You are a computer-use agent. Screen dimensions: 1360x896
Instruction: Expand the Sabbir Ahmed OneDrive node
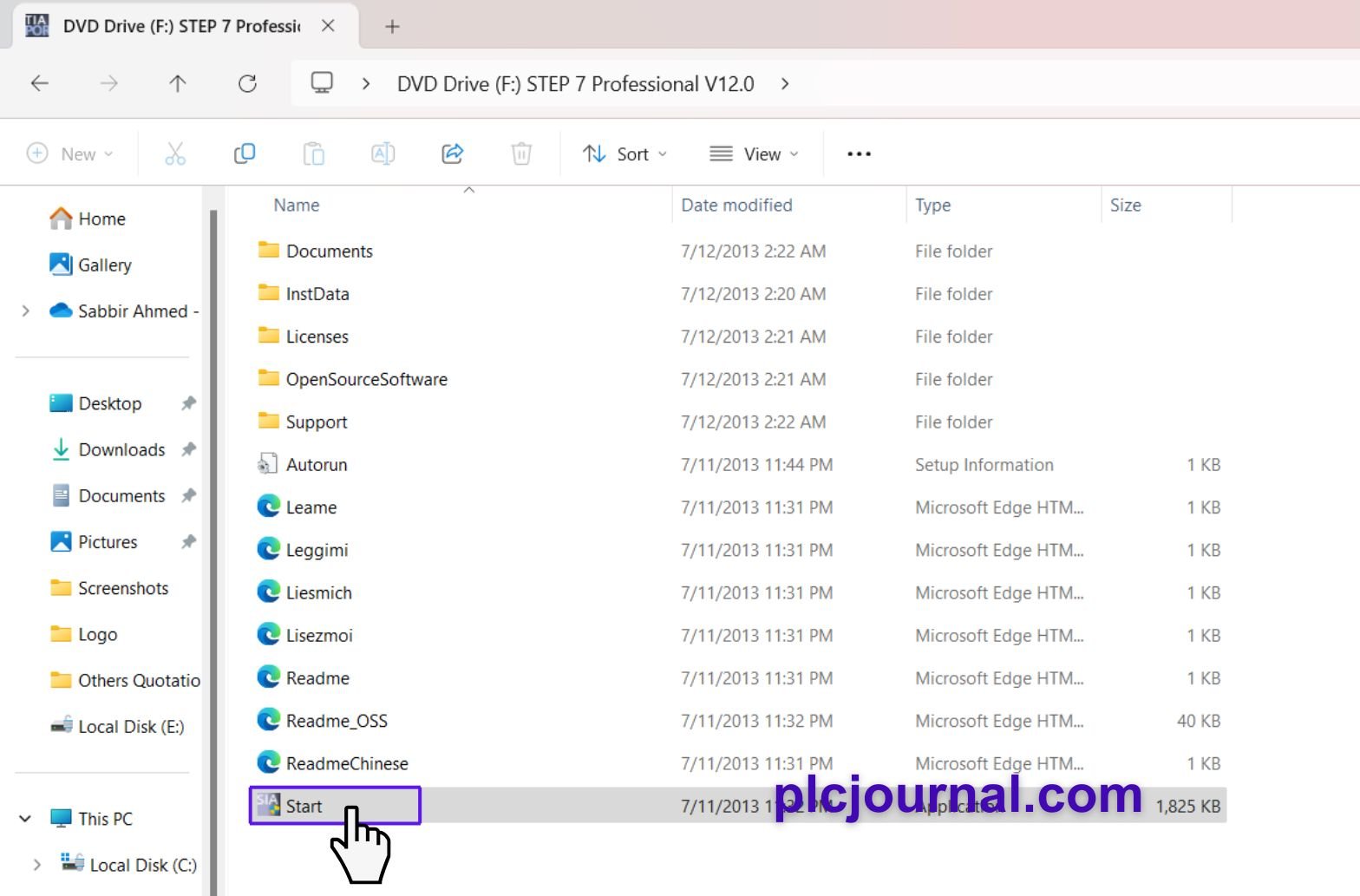click(x=25, y=311)
